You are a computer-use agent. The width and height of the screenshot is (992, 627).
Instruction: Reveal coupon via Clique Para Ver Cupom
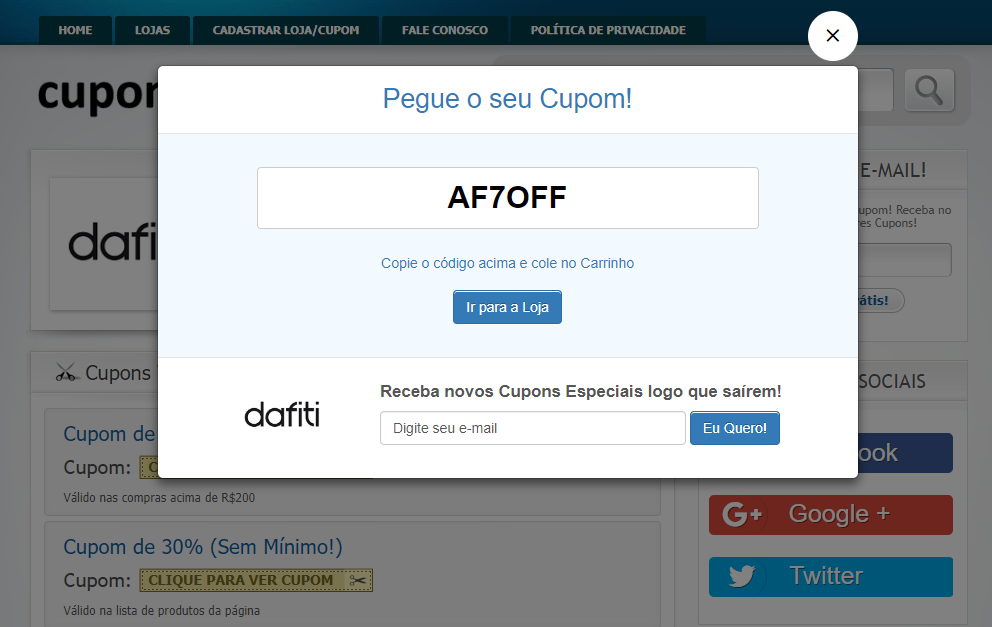tap(256, 580)
